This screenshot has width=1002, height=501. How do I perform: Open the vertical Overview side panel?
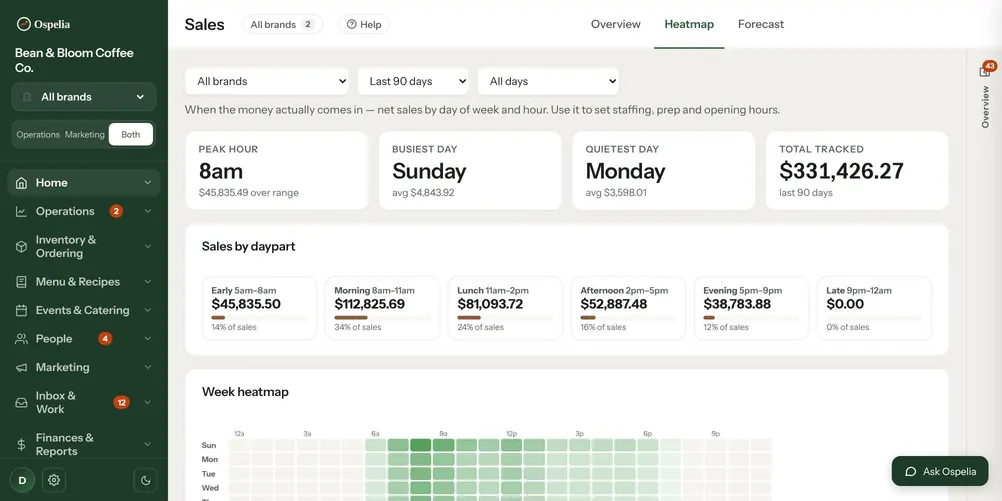tap(985, 107)
